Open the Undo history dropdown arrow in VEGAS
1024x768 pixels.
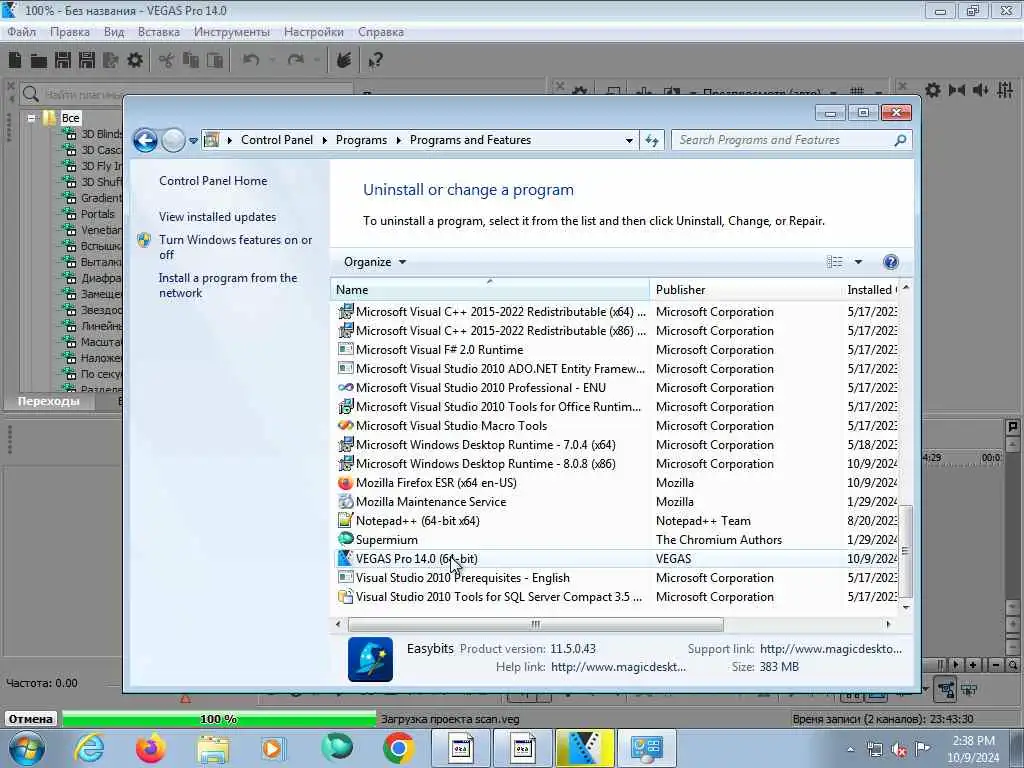272,61
